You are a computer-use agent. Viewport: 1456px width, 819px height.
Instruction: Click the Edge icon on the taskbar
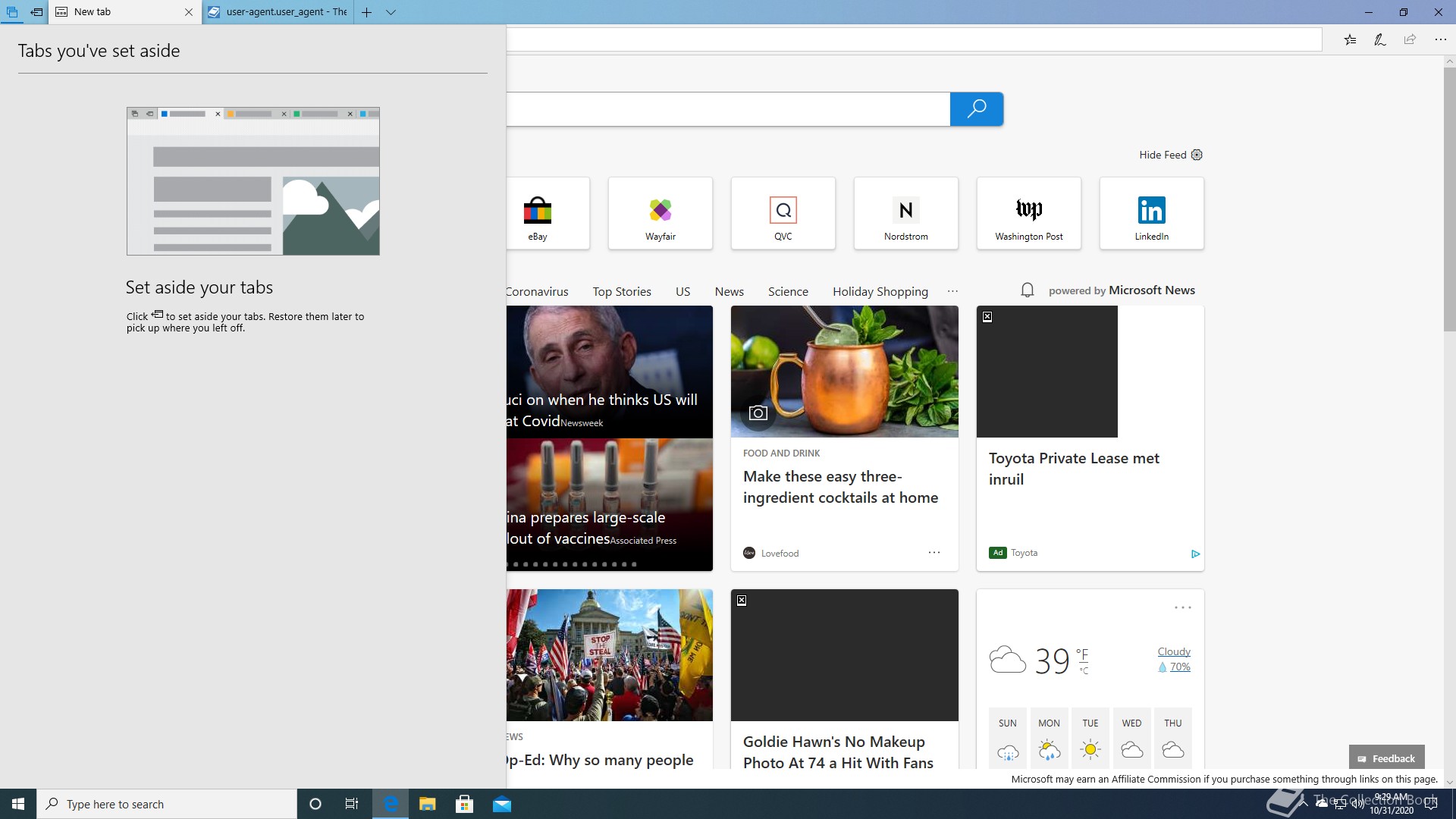click(x=391, y=804)
